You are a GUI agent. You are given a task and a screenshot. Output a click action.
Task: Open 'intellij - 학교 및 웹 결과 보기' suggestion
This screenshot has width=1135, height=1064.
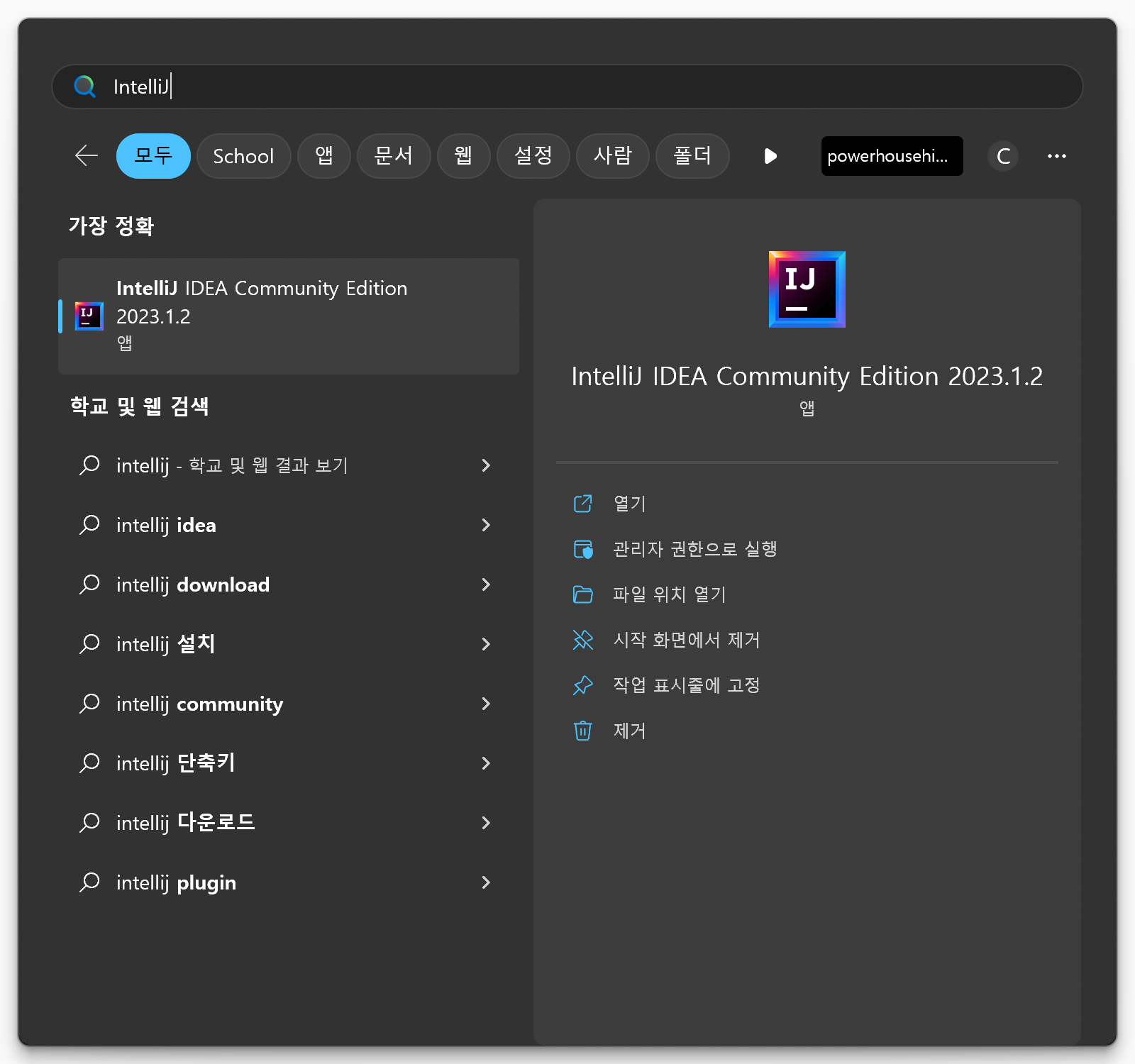coord(289,465)
